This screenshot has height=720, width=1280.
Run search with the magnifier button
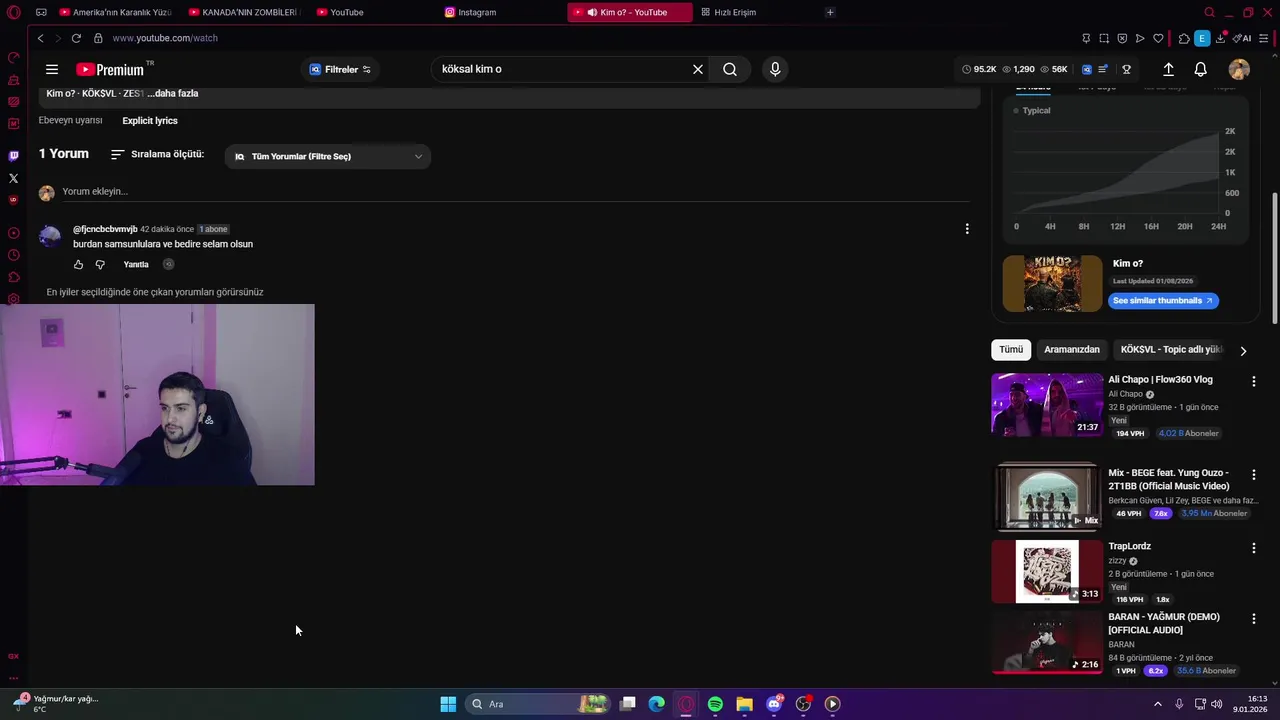click(730, 69)
